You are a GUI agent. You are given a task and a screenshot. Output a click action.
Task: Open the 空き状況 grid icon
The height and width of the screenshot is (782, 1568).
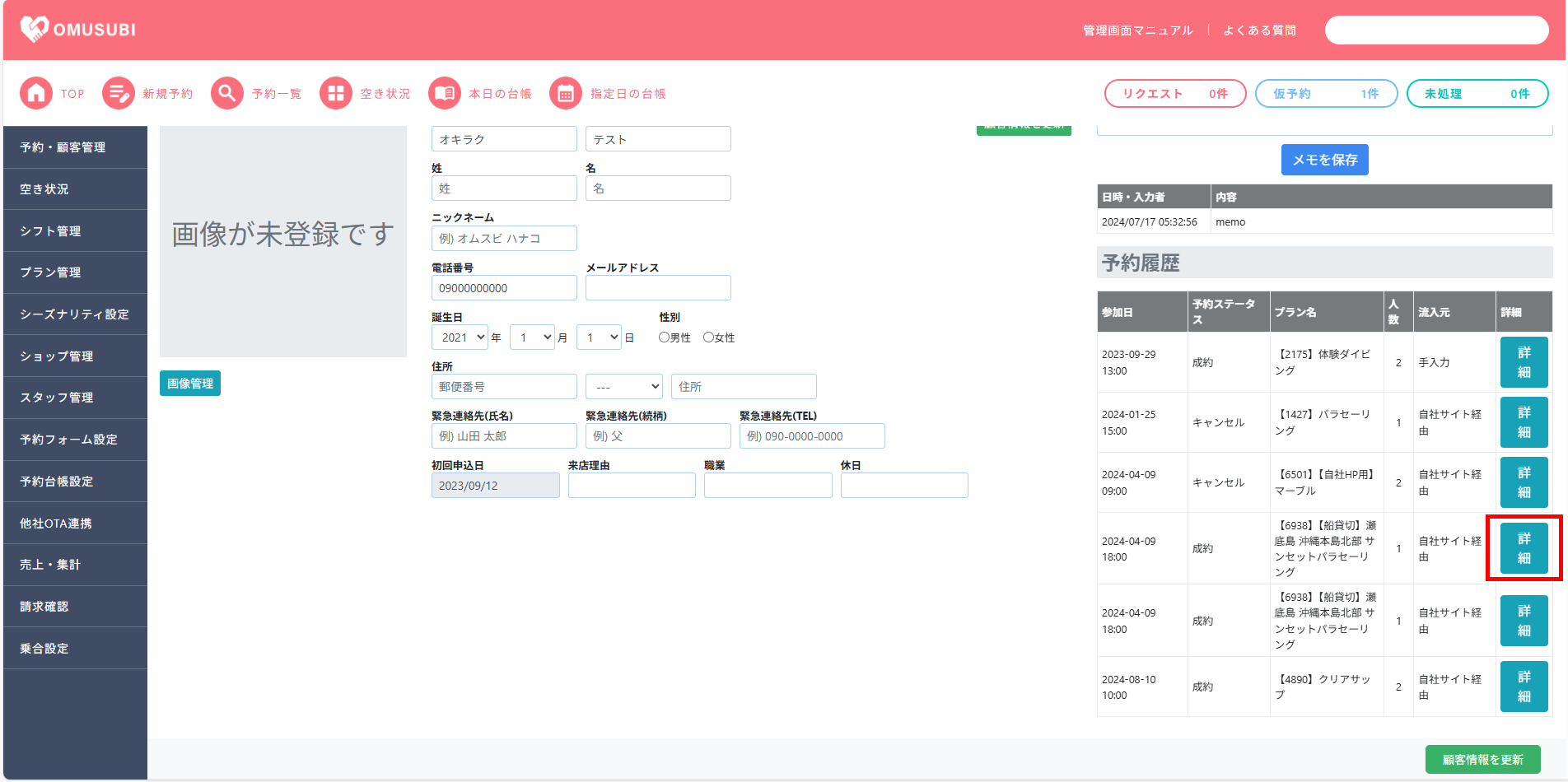335,94
